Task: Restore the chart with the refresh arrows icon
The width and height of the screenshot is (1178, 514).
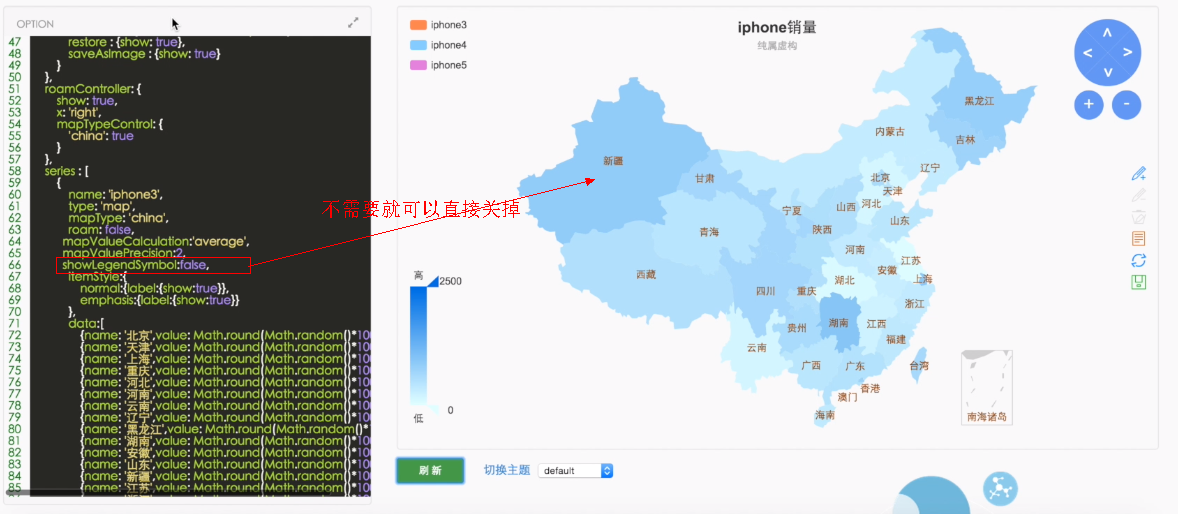Action: click(x=1139, y=261)
